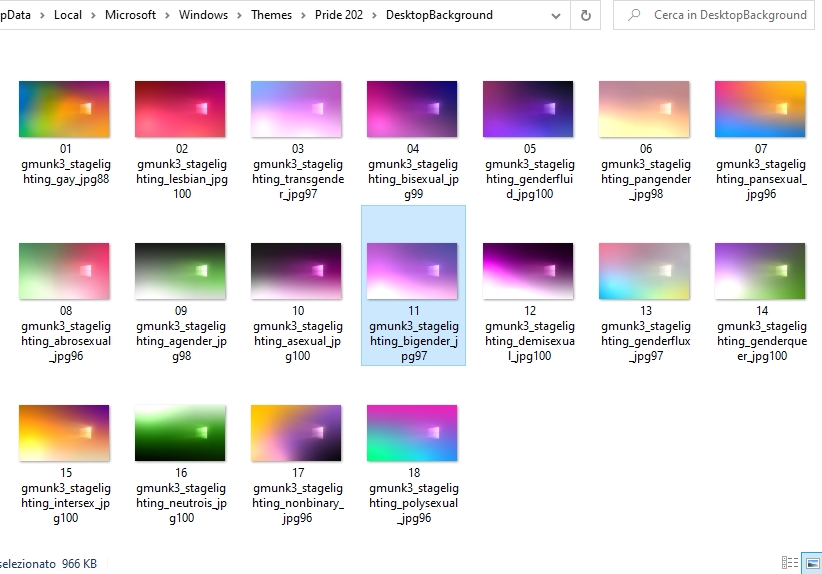Click file name ending transgender_jpg97
822x574 pixels.
pyautogui.click(x=298, y=171)
